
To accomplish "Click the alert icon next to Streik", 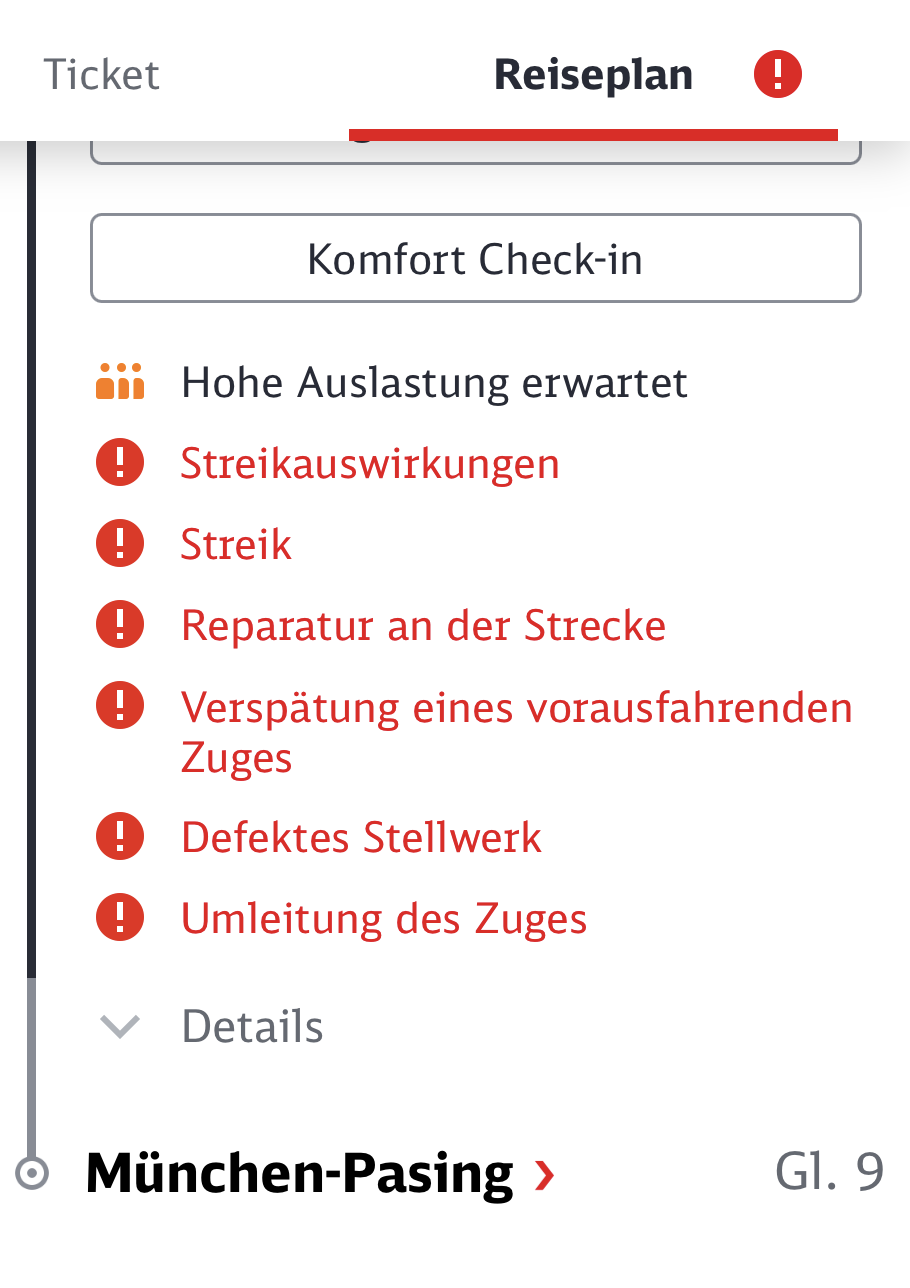I will (120, 544).
